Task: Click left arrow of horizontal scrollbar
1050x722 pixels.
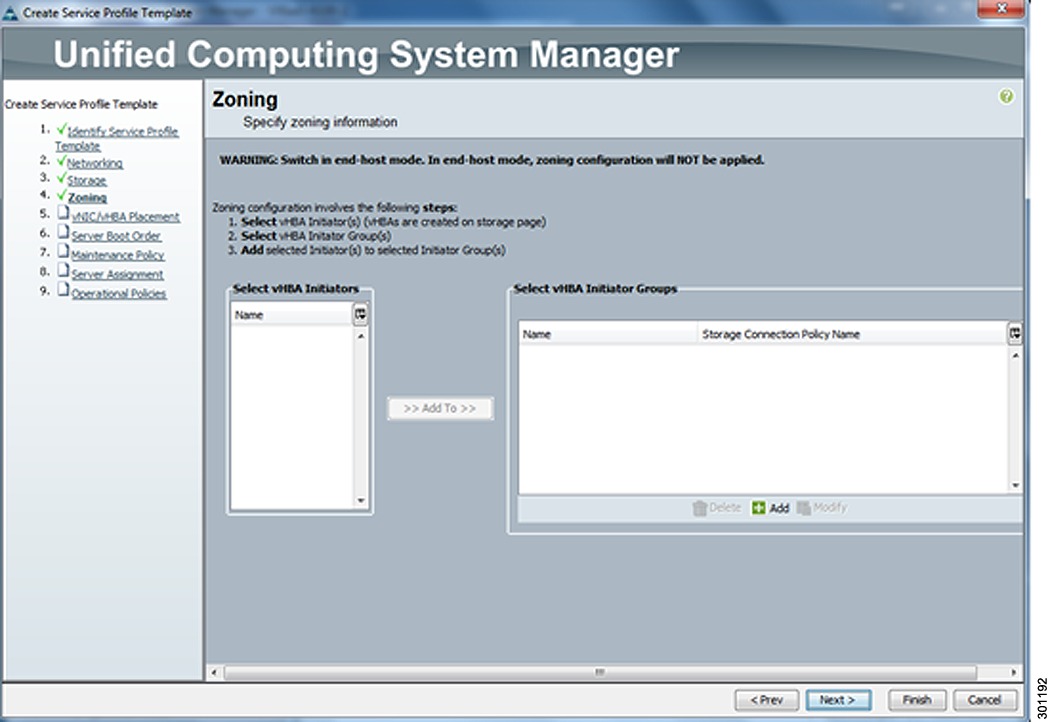Action: [x=214, y=672]
